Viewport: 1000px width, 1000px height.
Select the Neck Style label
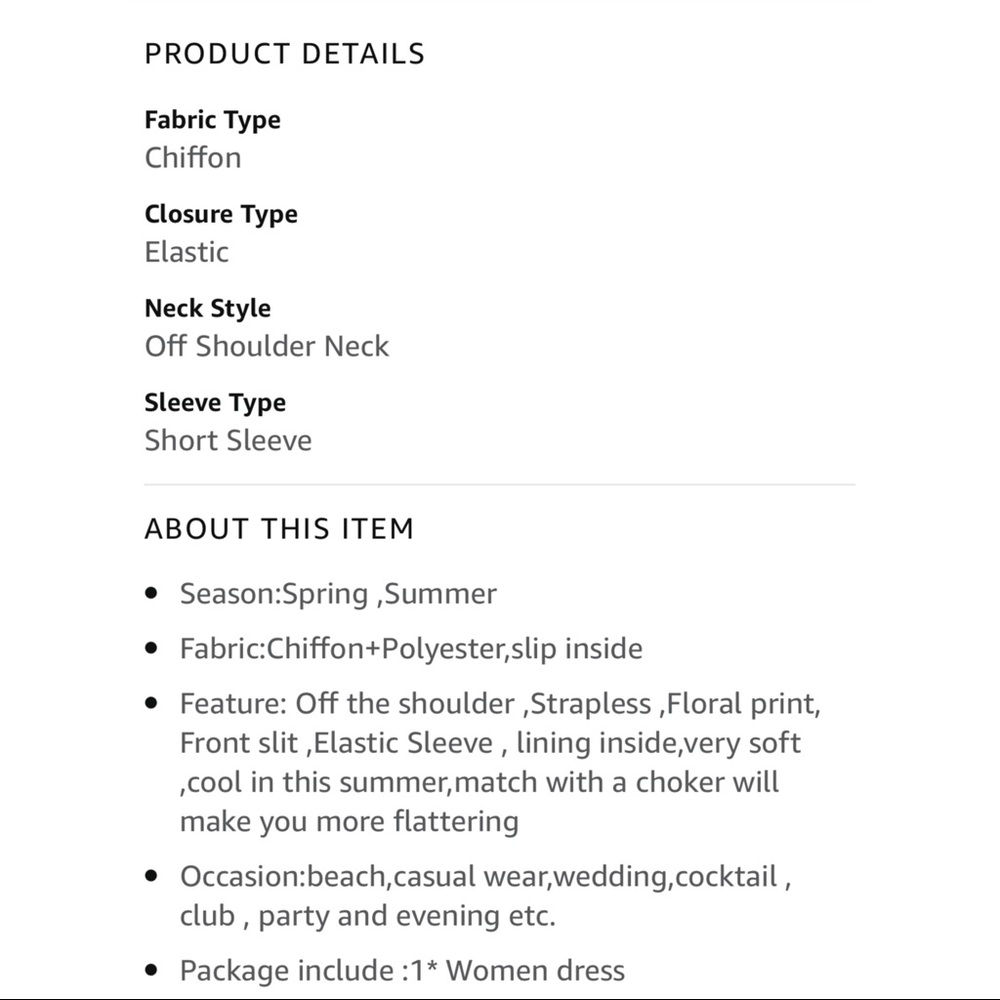click(x=207, y=309)
